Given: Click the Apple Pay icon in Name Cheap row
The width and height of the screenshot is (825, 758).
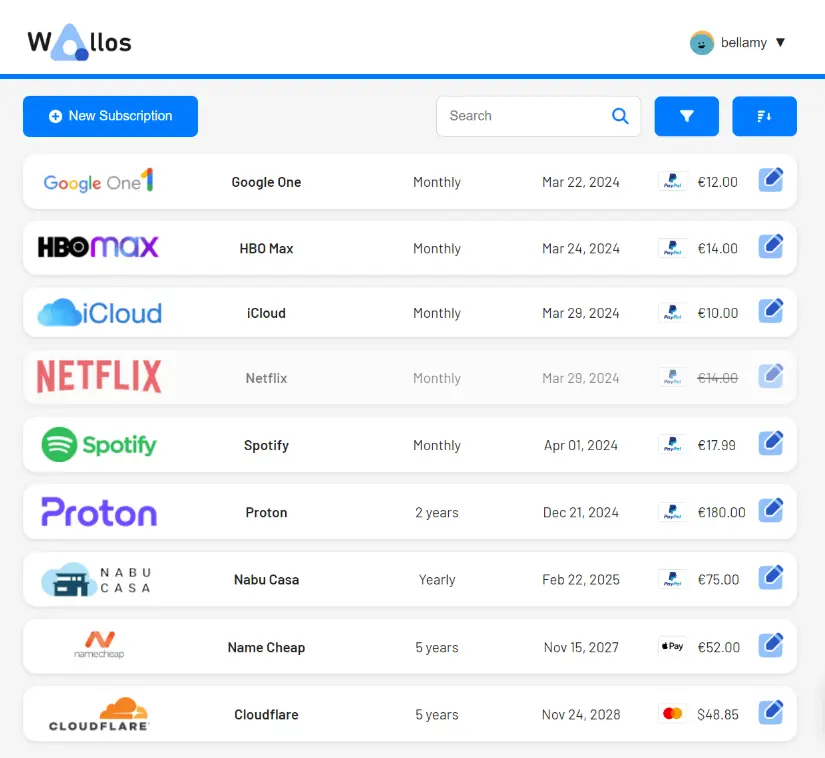Looking at the screenshot, I should (x=672, y=646).
